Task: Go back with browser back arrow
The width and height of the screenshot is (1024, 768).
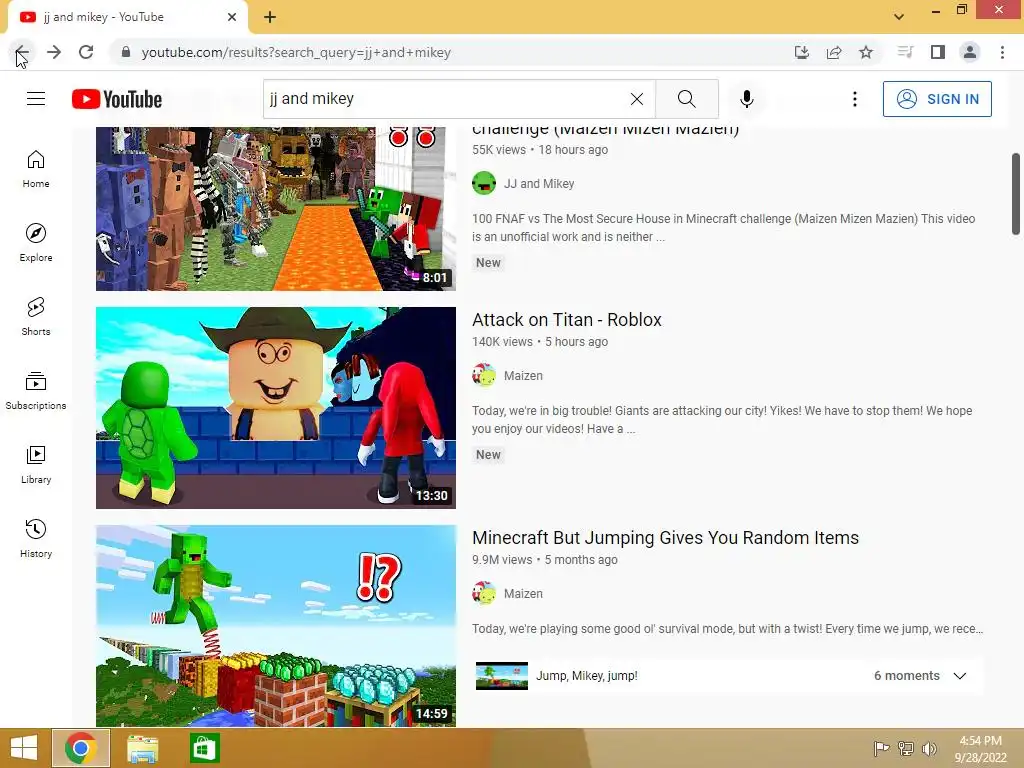Action: point(22,52)
